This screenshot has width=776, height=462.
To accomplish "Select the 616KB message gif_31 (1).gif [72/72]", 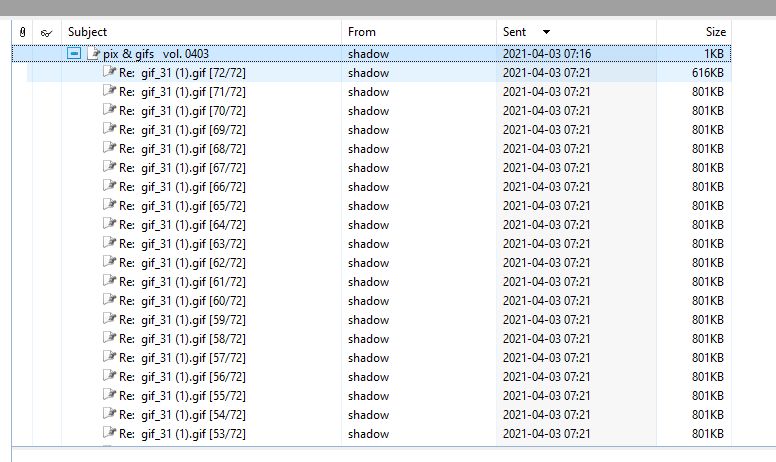I will point(195,73).
